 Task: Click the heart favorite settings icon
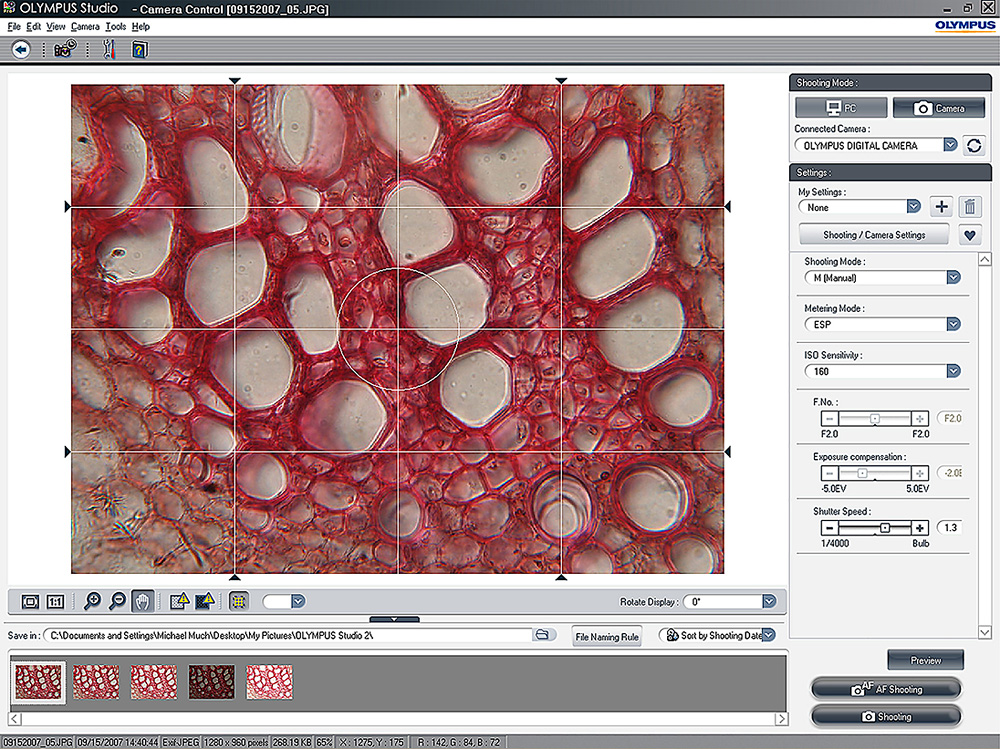click(968, 236)
